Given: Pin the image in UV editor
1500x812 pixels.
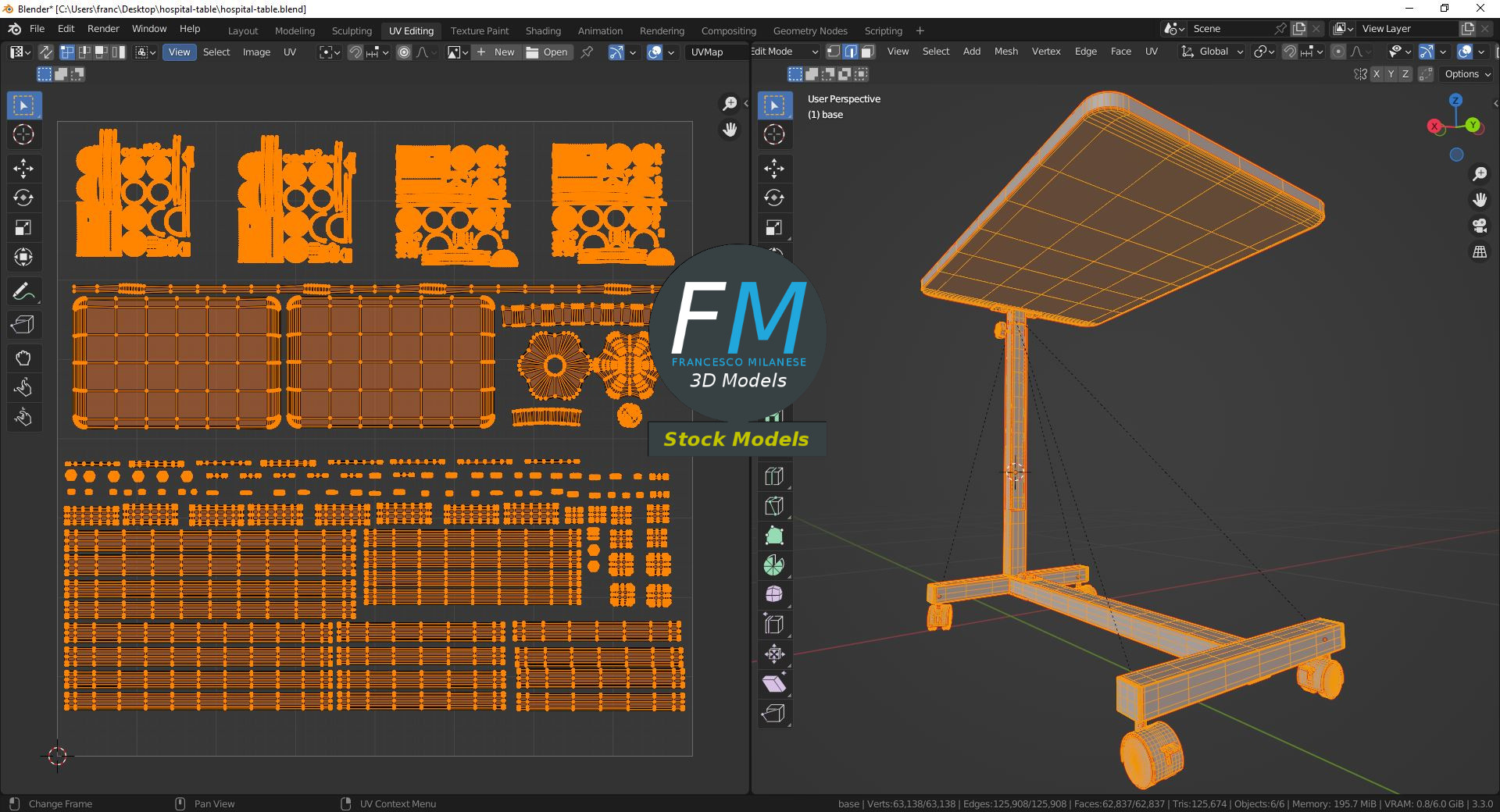Looking at the screenshot, I should click(587, 52).
